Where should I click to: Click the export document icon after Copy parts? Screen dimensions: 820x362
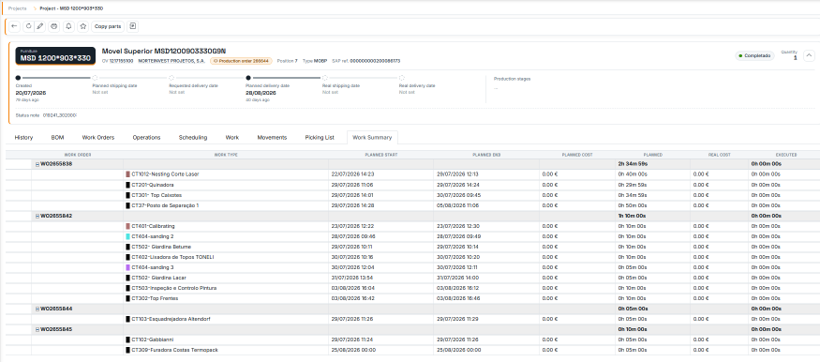(x=133, y=26)
